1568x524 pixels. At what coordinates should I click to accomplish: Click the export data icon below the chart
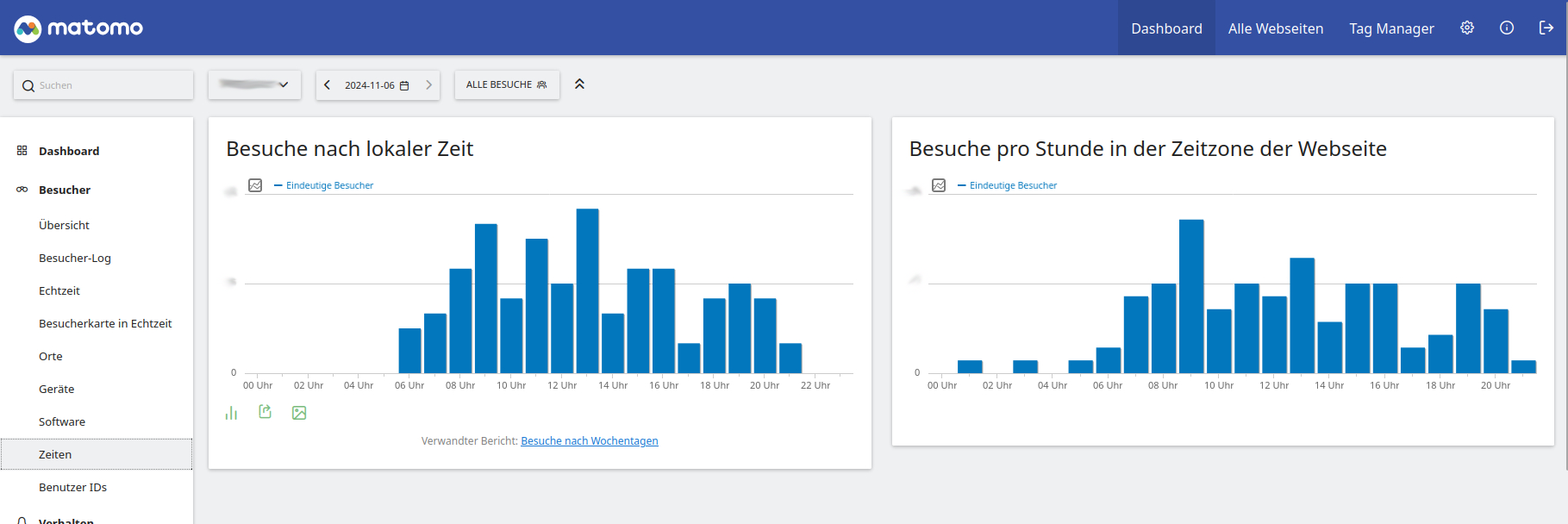265,412
